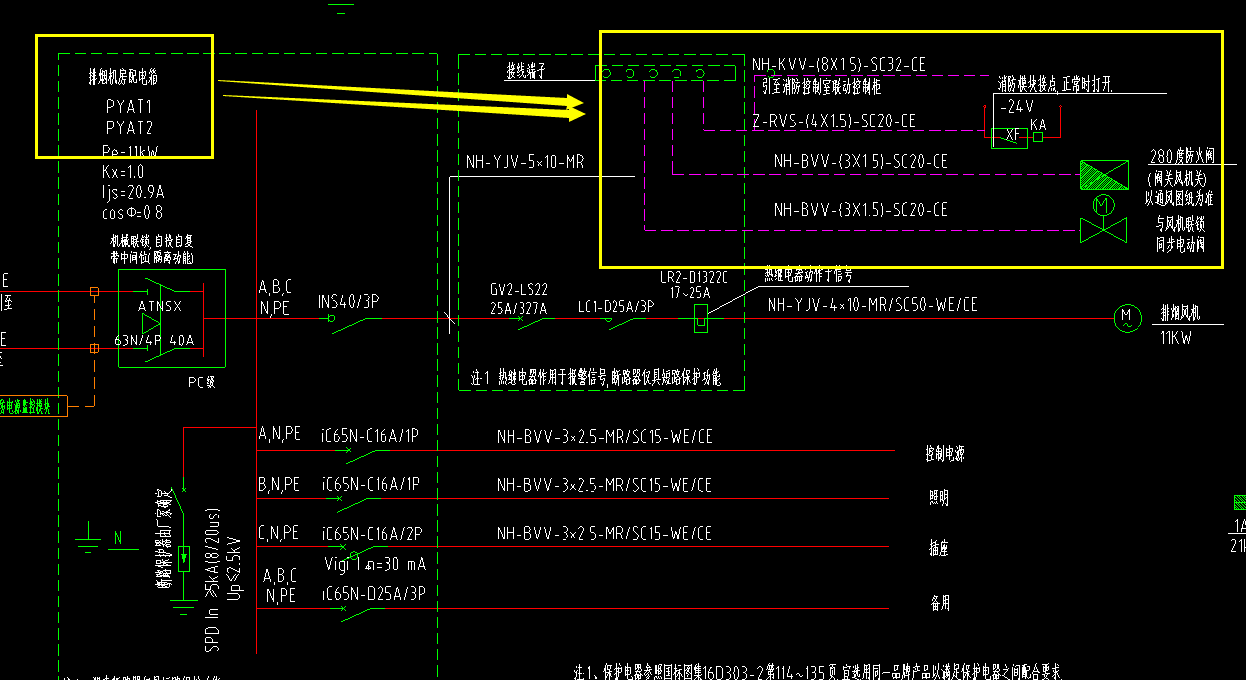Select the LC1-D25A/3P contactor label
Viewport: 1246px width, 680px height.
(616, 308)
